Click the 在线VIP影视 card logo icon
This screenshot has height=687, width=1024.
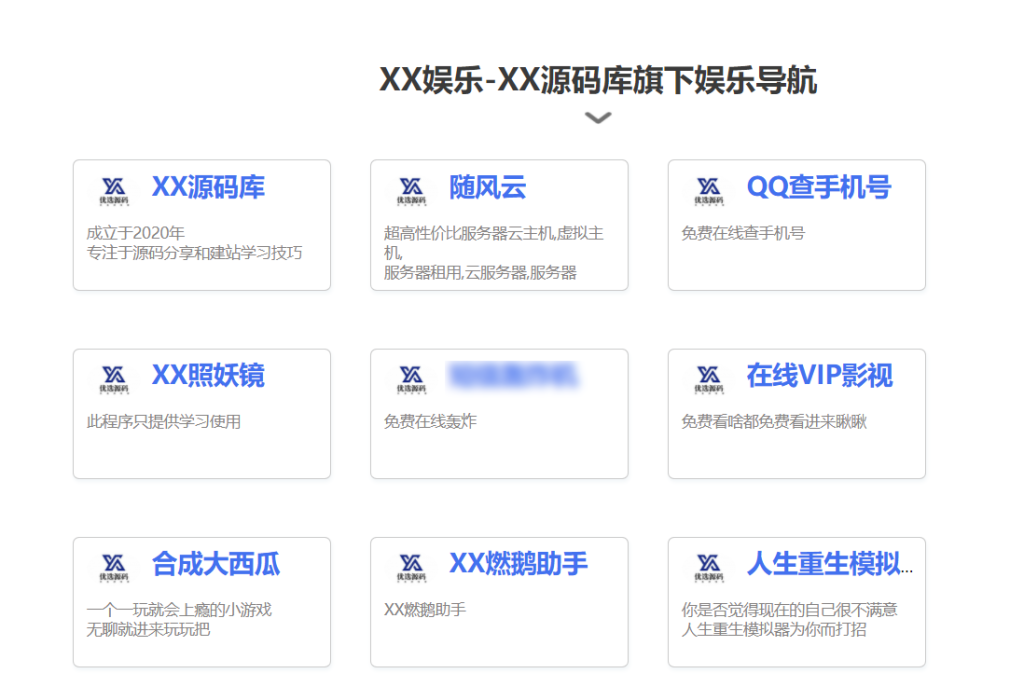tap(710, 376)
